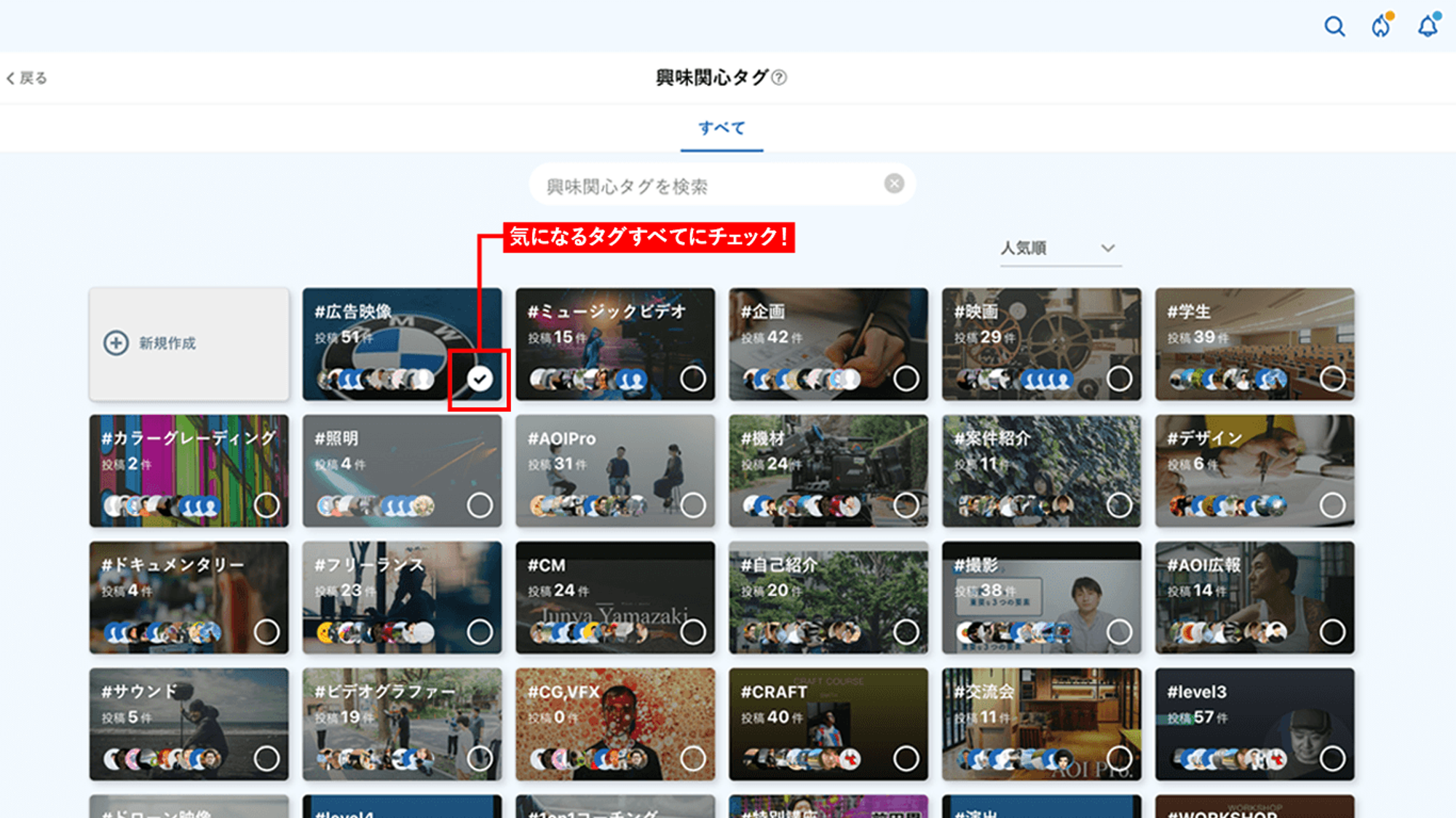
Task: Check the #機材 tag circle
Action: point(906,505)
